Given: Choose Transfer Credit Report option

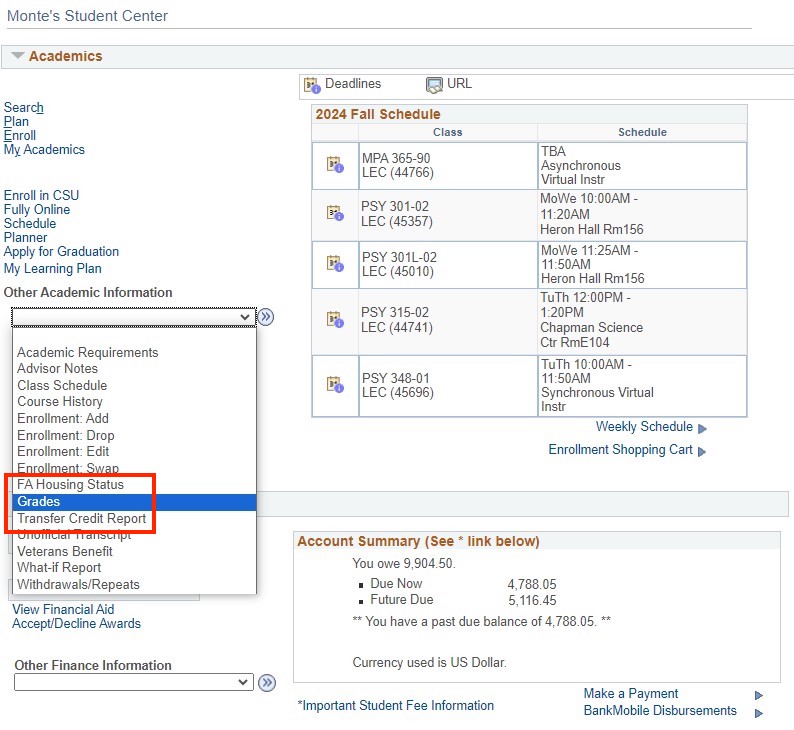Looking at the screenshot, I should (x=82, y=519).
